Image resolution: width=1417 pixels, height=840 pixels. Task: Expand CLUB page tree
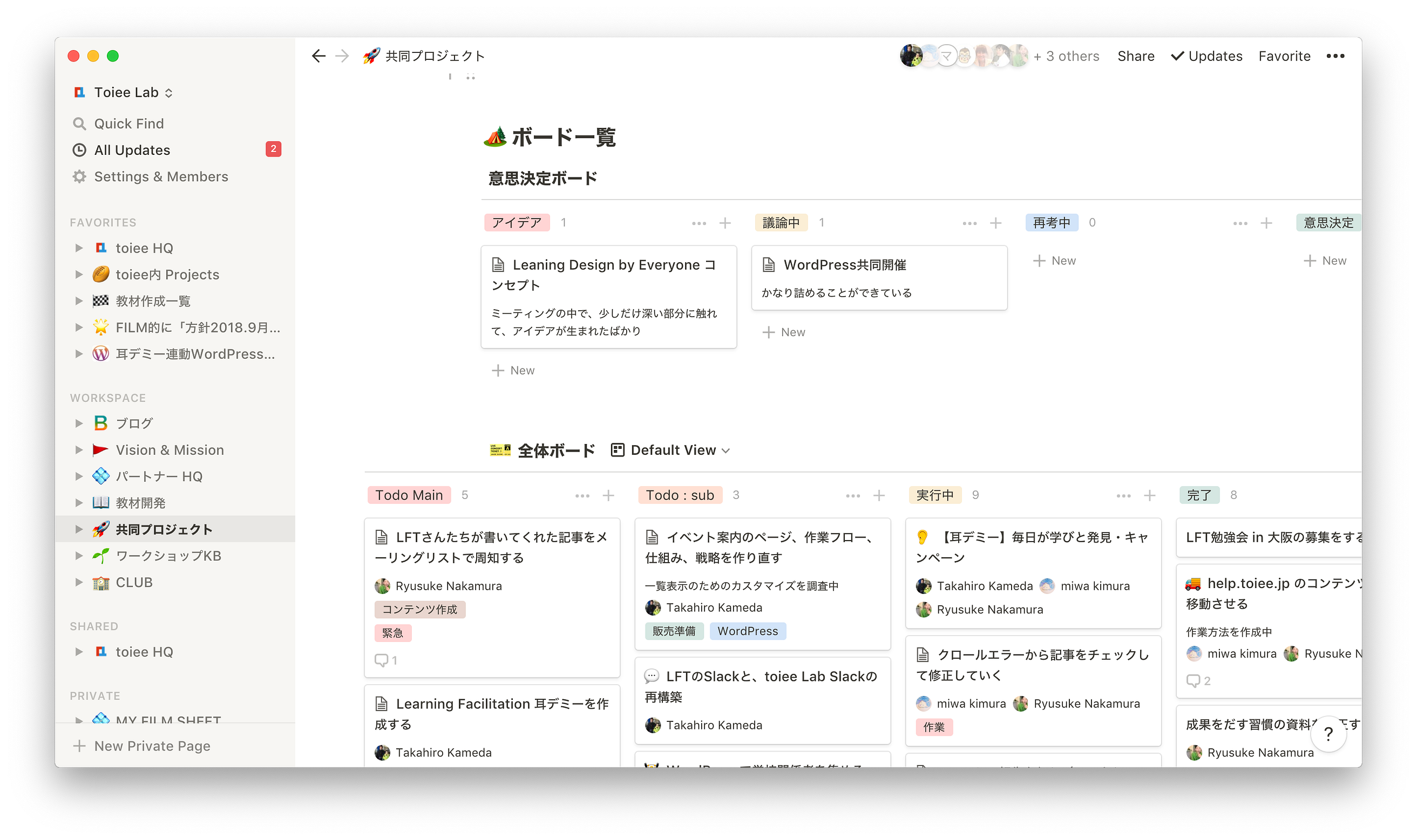click(x=79, y=582)
